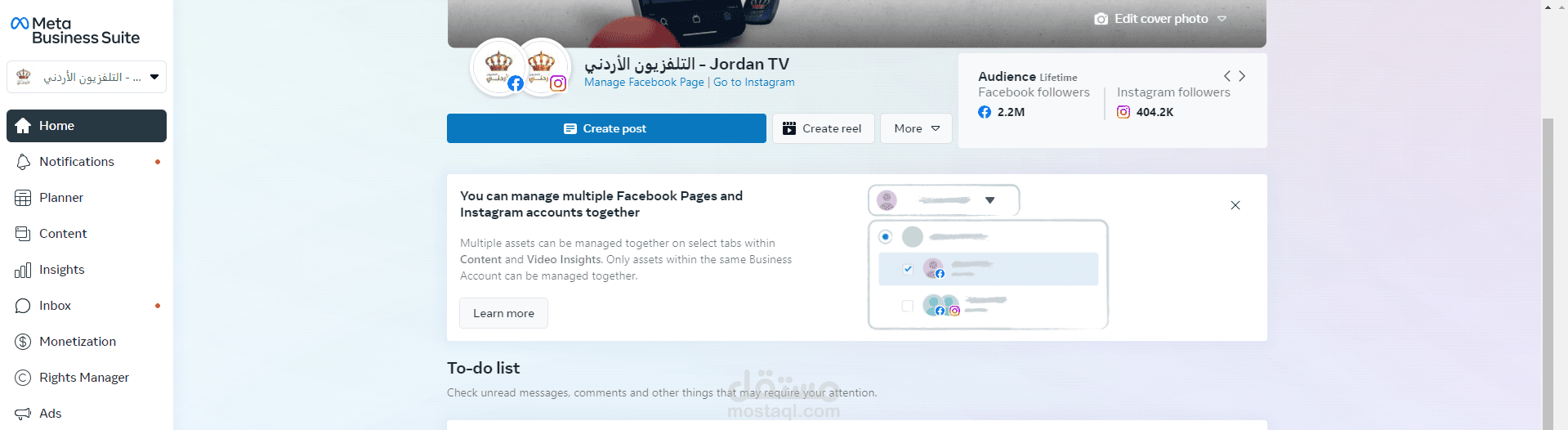Click the Instagram followers label
The width and height of the screenshot is (1568, 430).
[1173, 92]
